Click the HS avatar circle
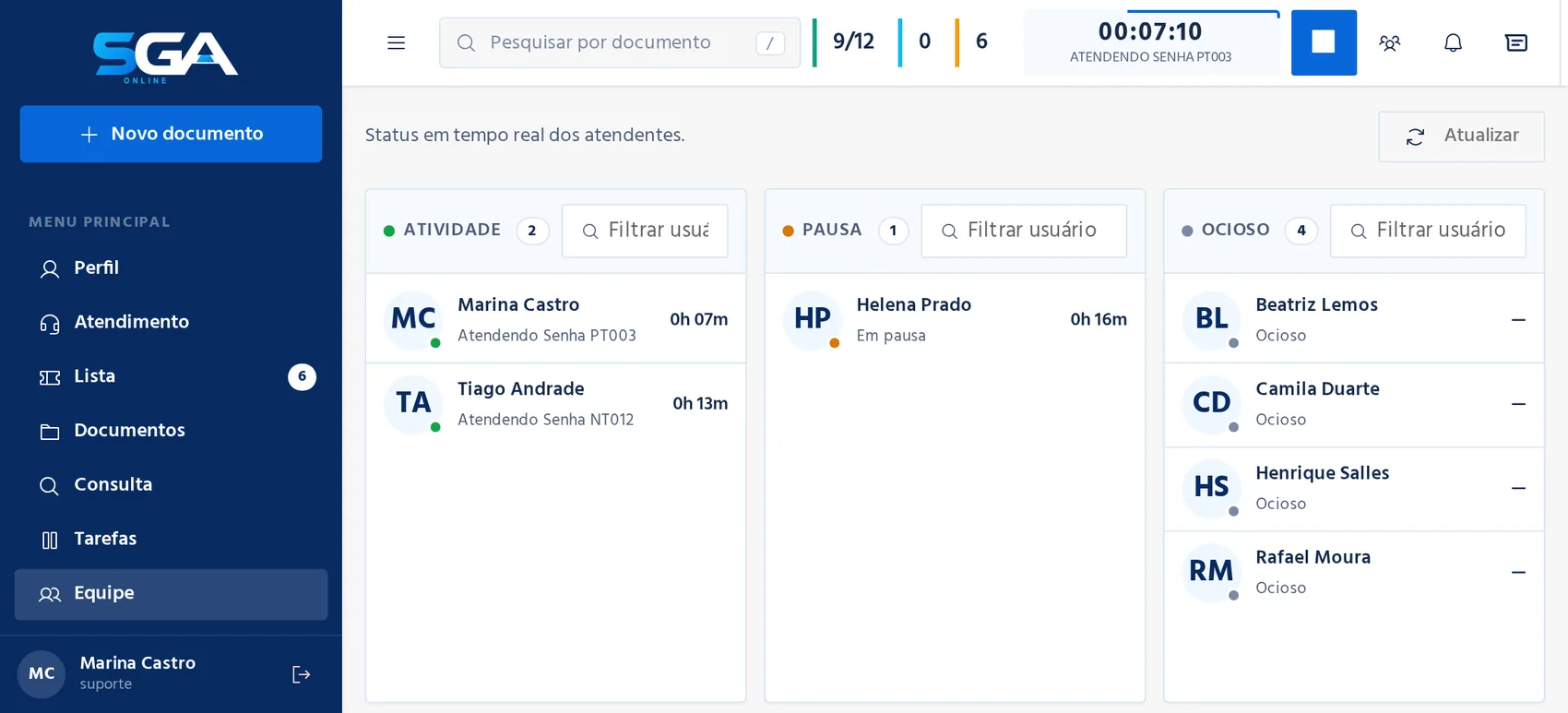Screen dimensions: 1568x713 pyautogui.click(x=1212, y=487)
